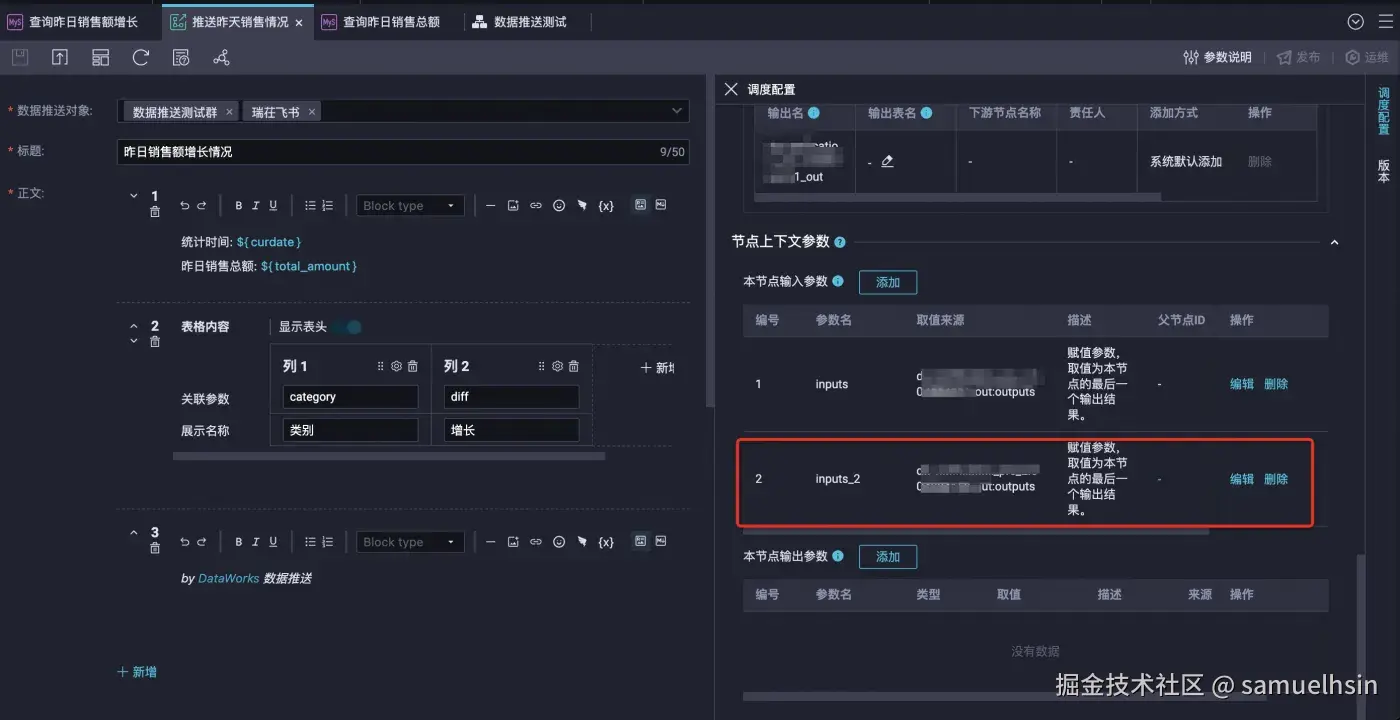Switch to 数据推送测试 tab
The width and height of the screenshot is (1400, 720).
520,21
